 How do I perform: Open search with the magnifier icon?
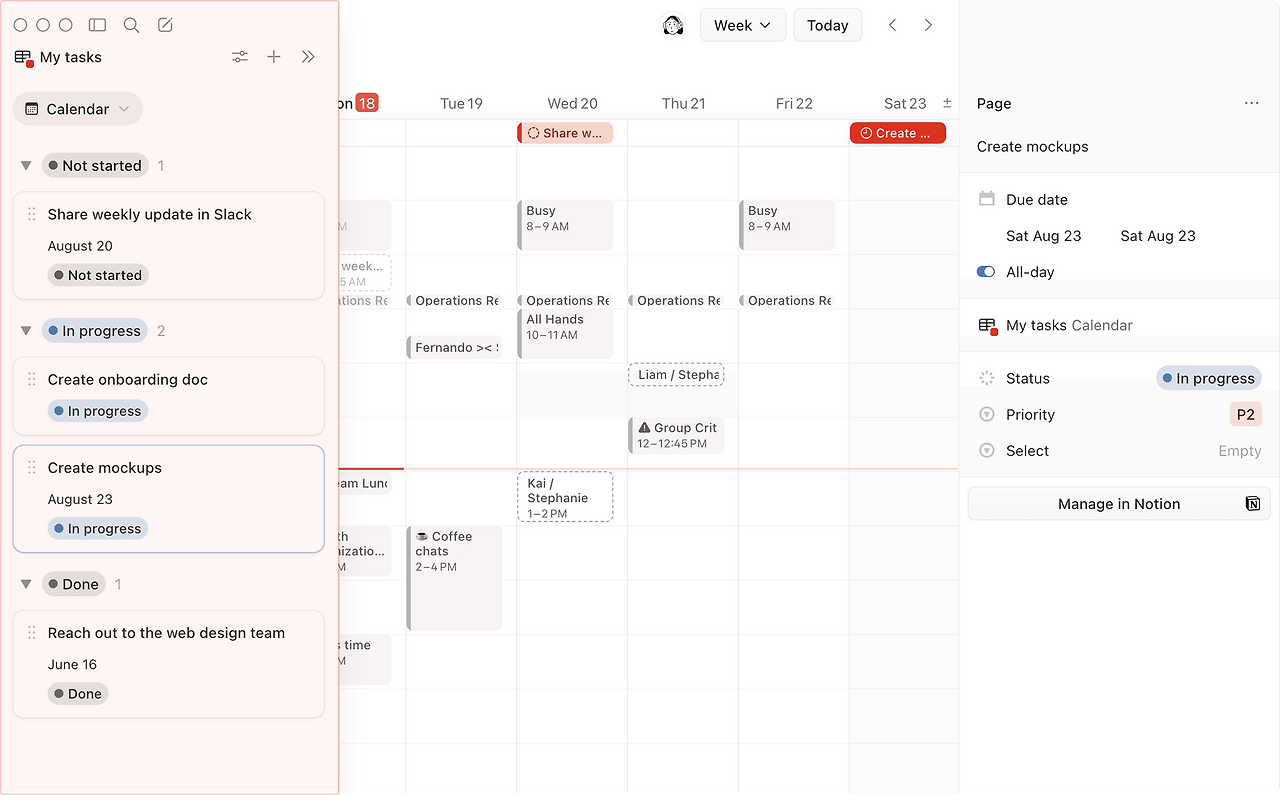(x=131, y=25)
